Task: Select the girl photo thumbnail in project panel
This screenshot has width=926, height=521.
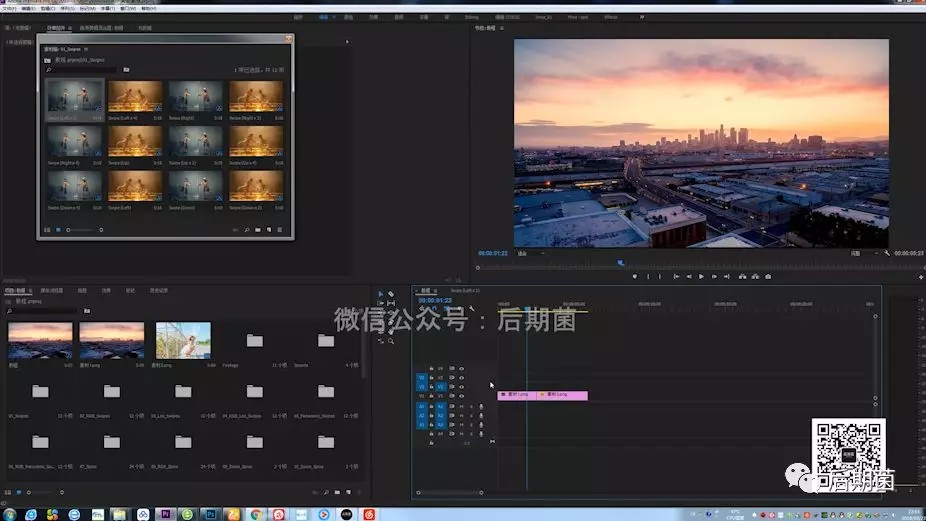Action: [183, 340]
